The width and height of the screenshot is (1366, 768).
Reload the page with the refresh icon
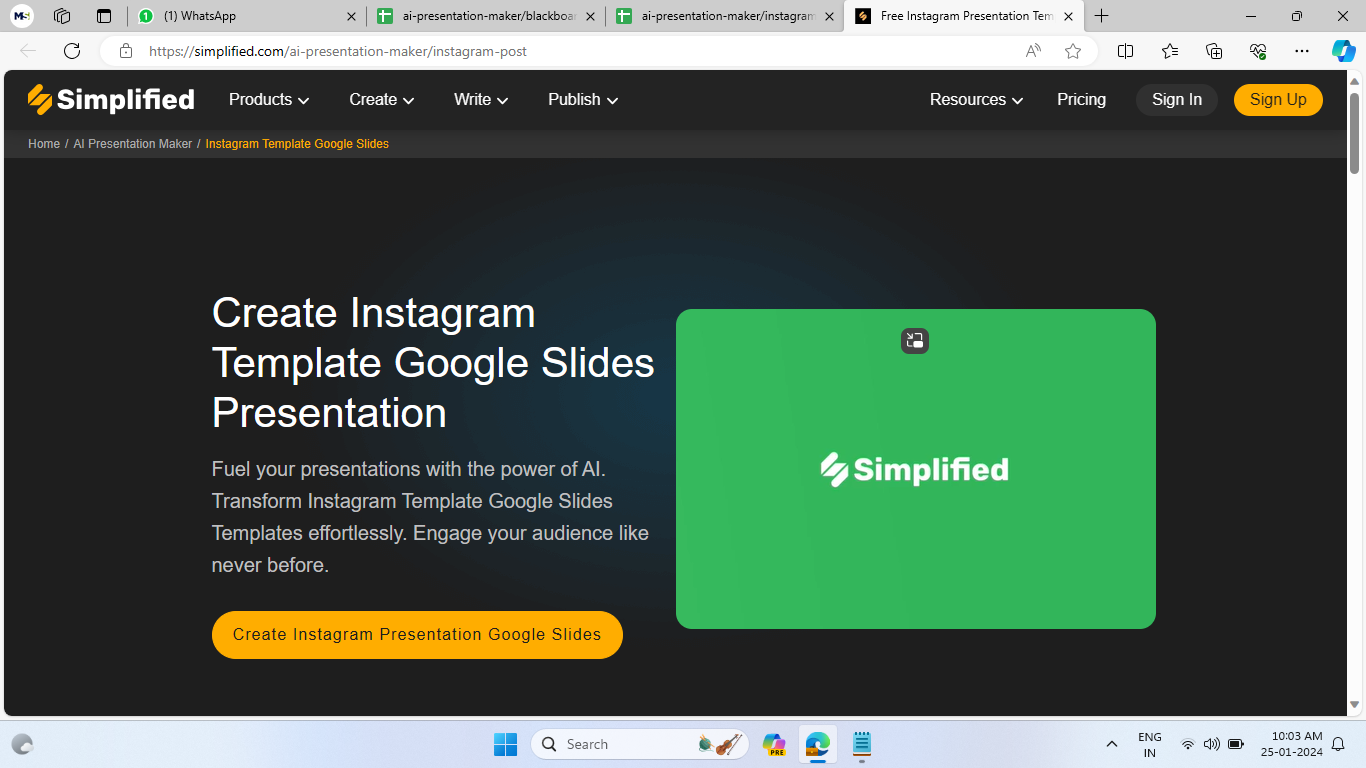(x=72, y=51)
